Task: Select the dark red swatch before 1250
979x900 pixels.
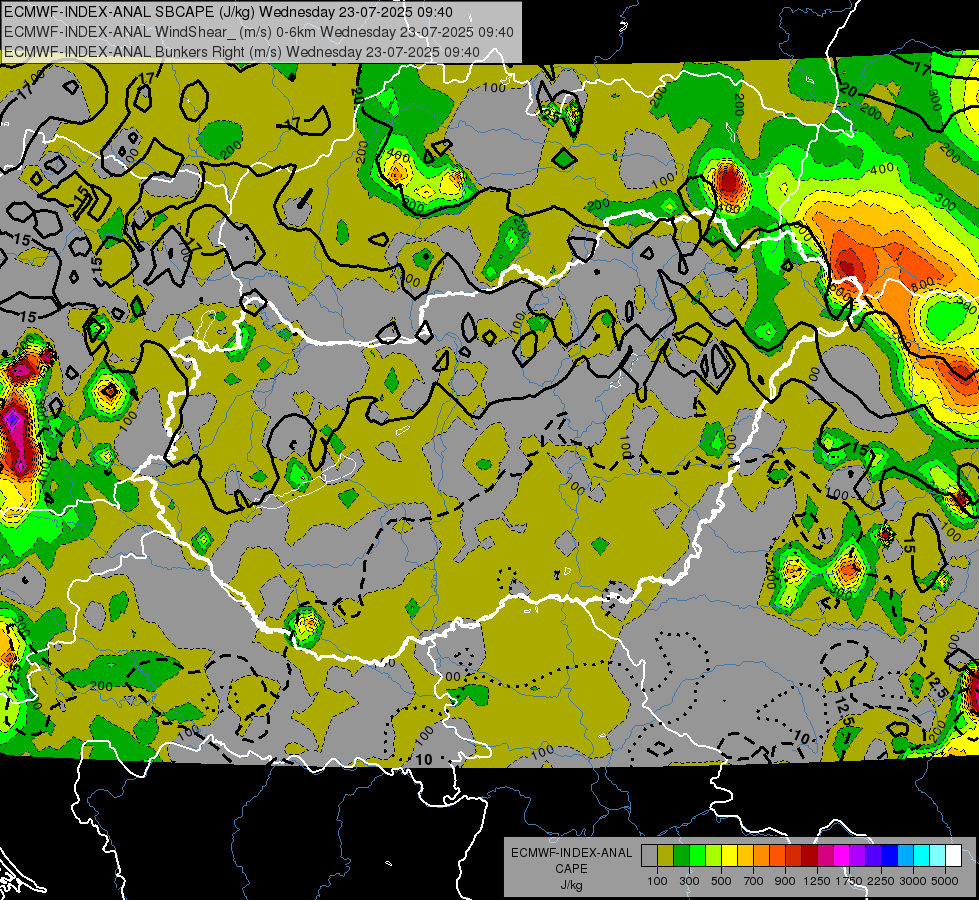Action: 810,855
